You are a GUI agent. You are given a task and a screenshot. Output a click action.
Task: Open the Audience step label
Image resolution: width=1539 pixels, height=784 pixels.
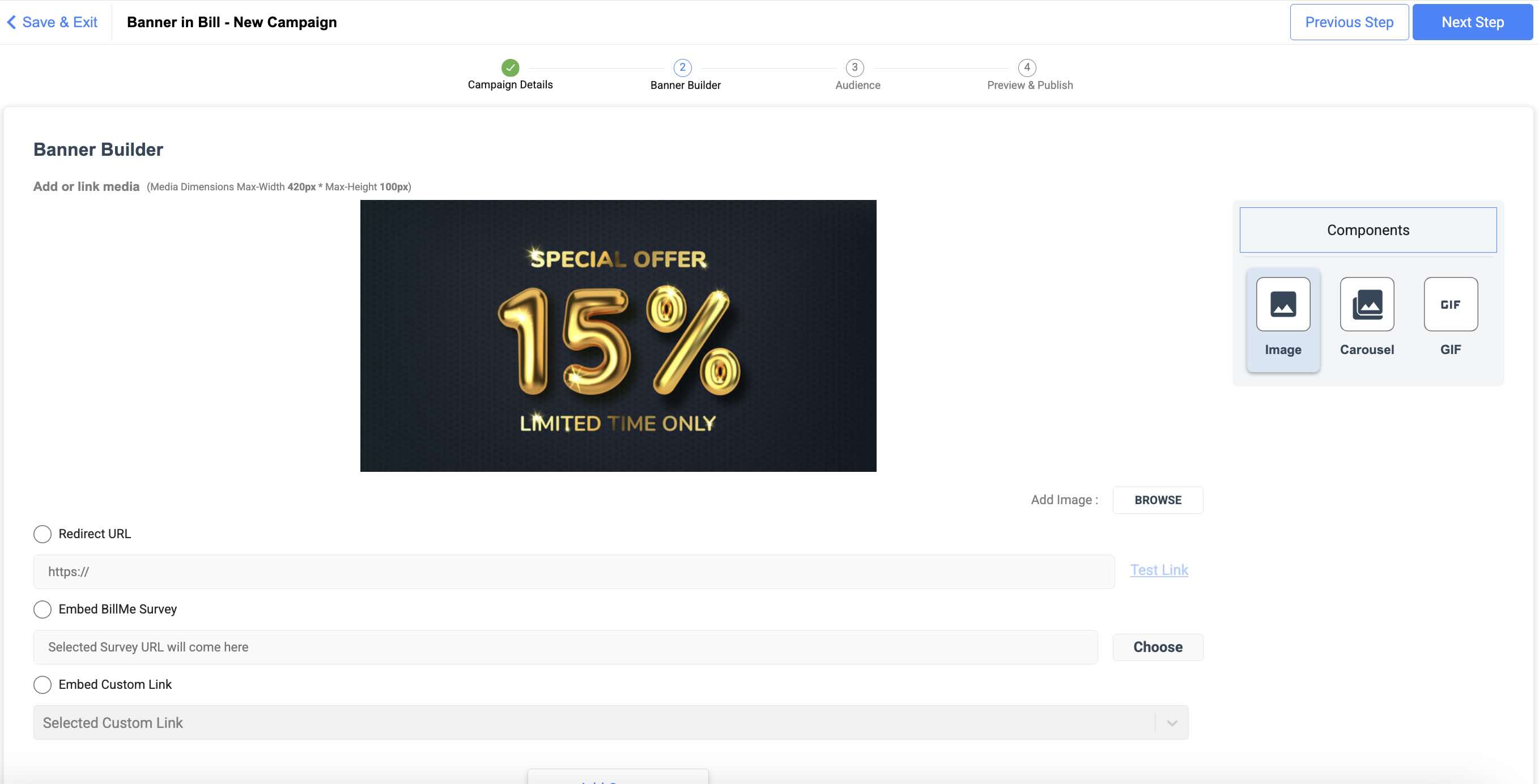(x=856, y=85)
